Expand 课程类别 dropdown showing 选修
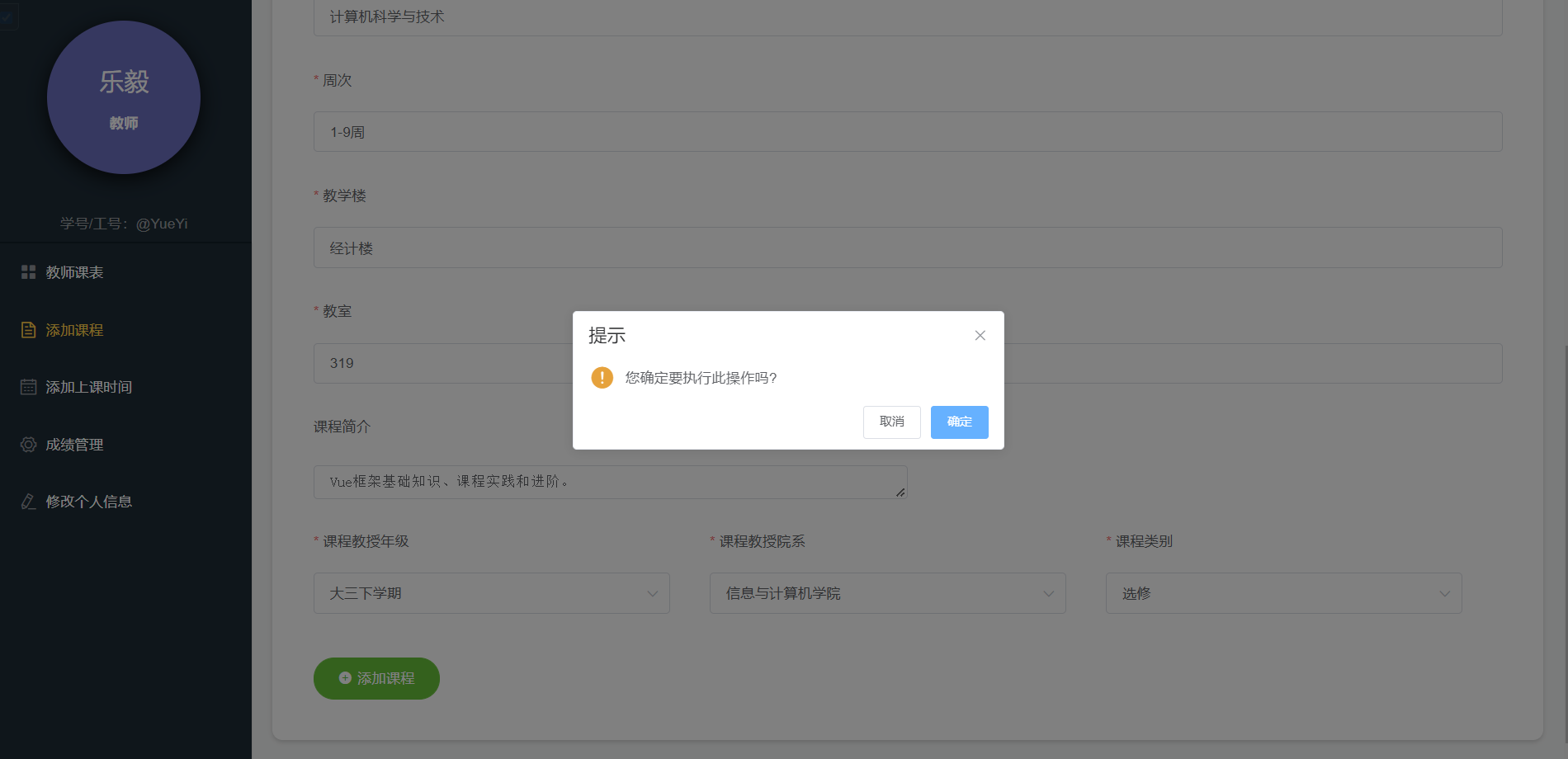Viewport: 1568px width, 759px height. [x=1283, y=593]
